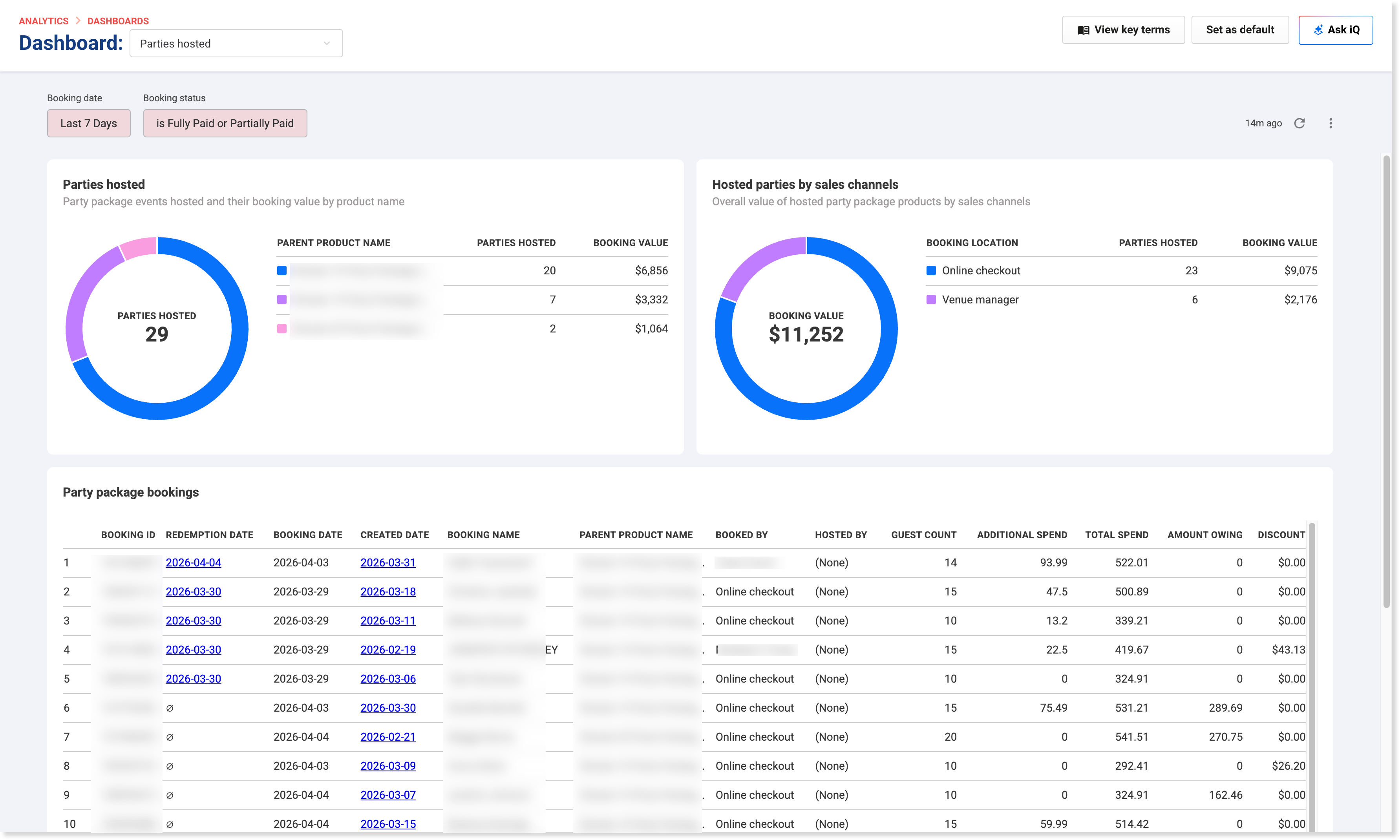Open the three-dot dashboard options menu
1400x840 pixels.
[x=1331, y=123]
